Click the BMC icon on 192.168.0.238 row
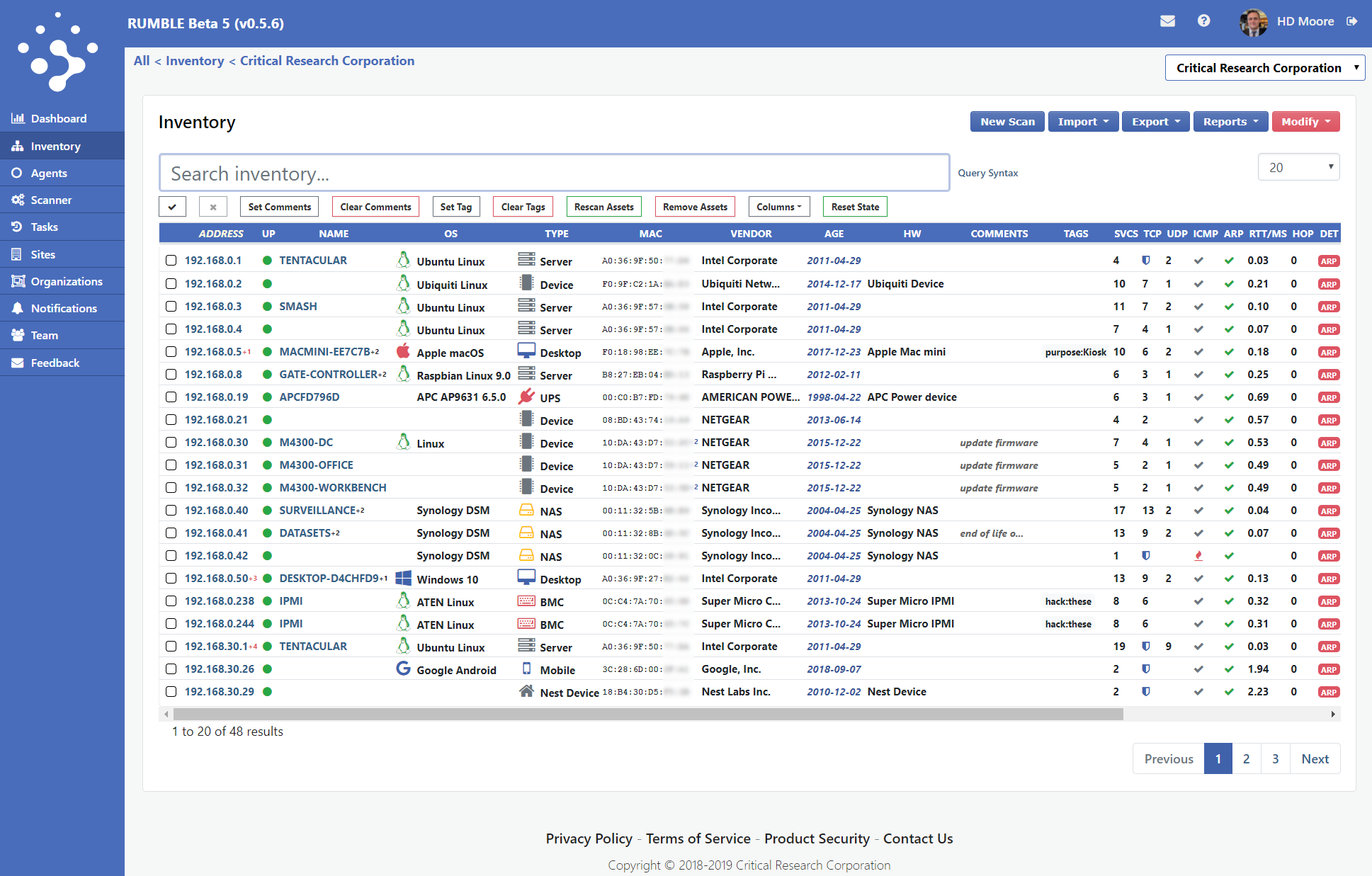 (526, 601)
